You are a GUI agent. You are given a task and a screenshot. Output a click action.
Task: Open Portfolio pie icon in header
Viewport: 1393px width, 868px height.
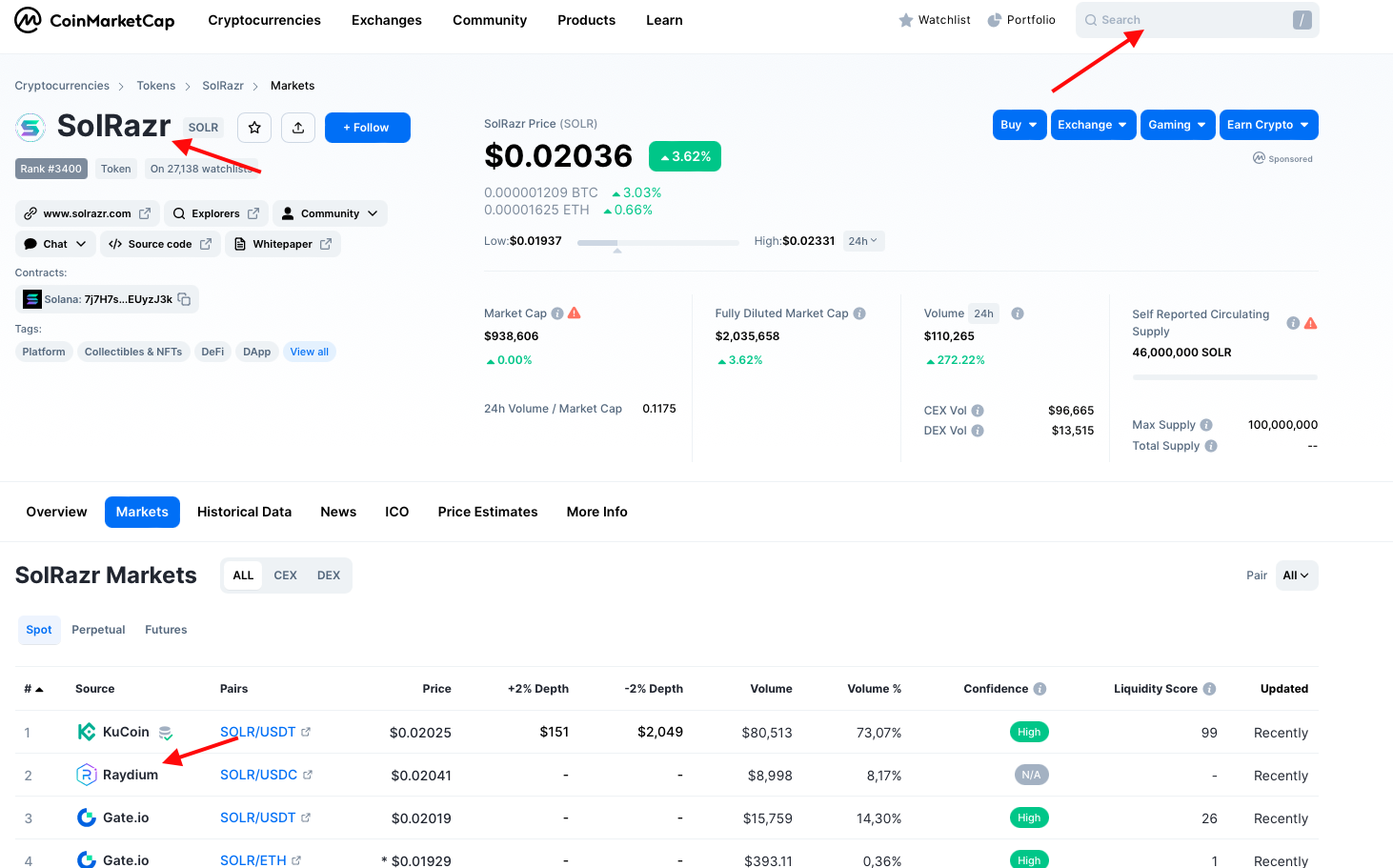pyautogui.click(x=995, y=20)
